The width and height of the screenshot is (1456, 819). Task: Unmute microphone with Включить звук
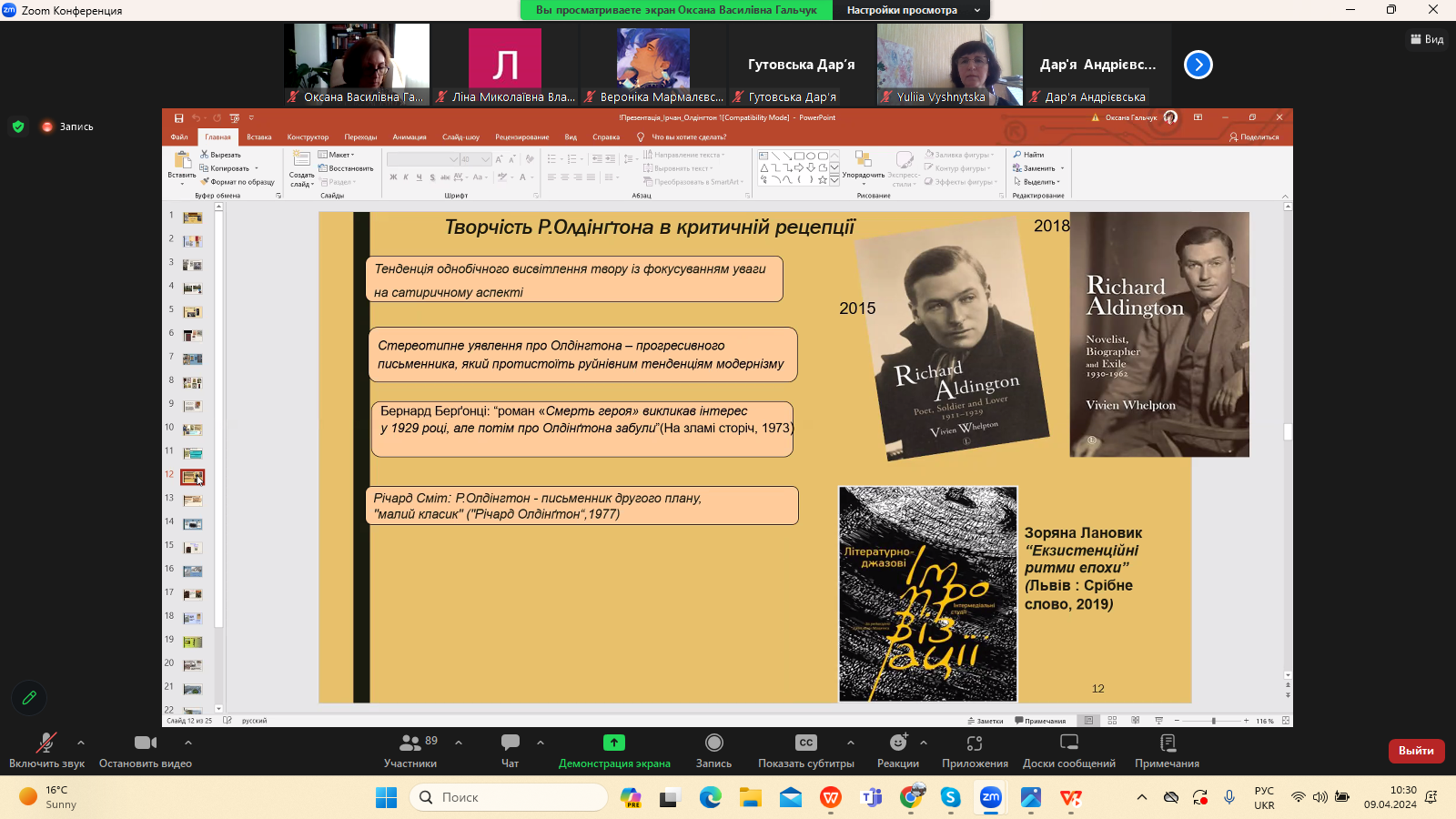coord(45,743)
